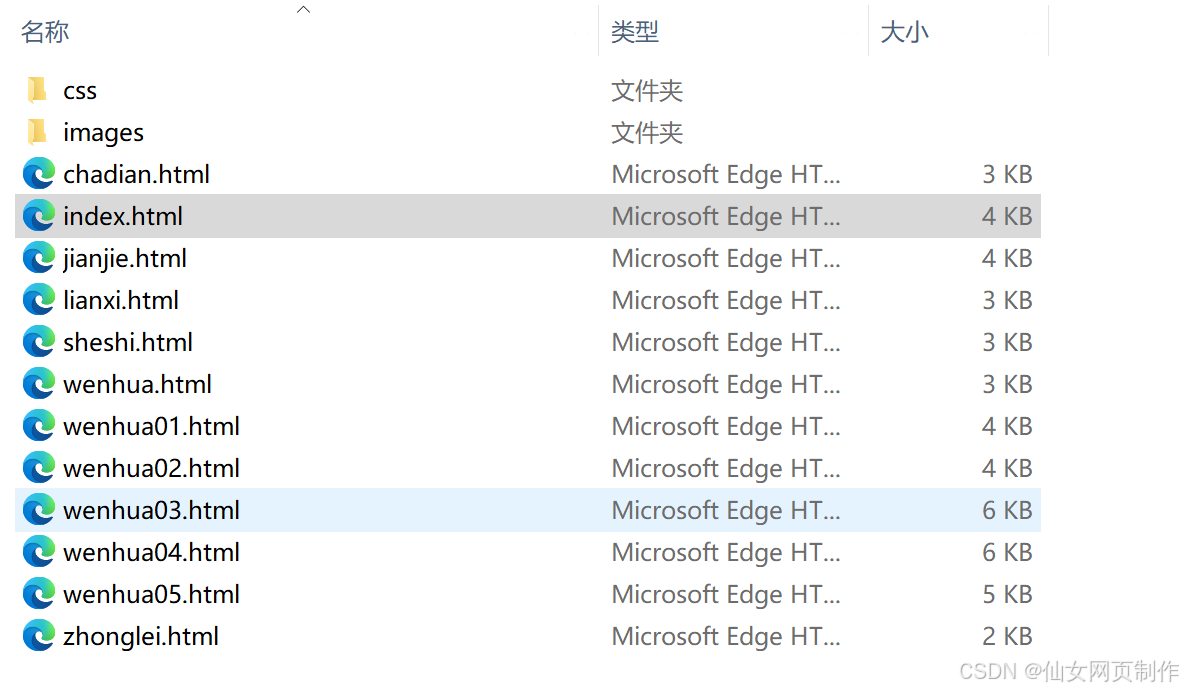Click the Edge icon beside wenhua05.html
Viewport: 1183px width, 691px height.
(x=38, y=593)
